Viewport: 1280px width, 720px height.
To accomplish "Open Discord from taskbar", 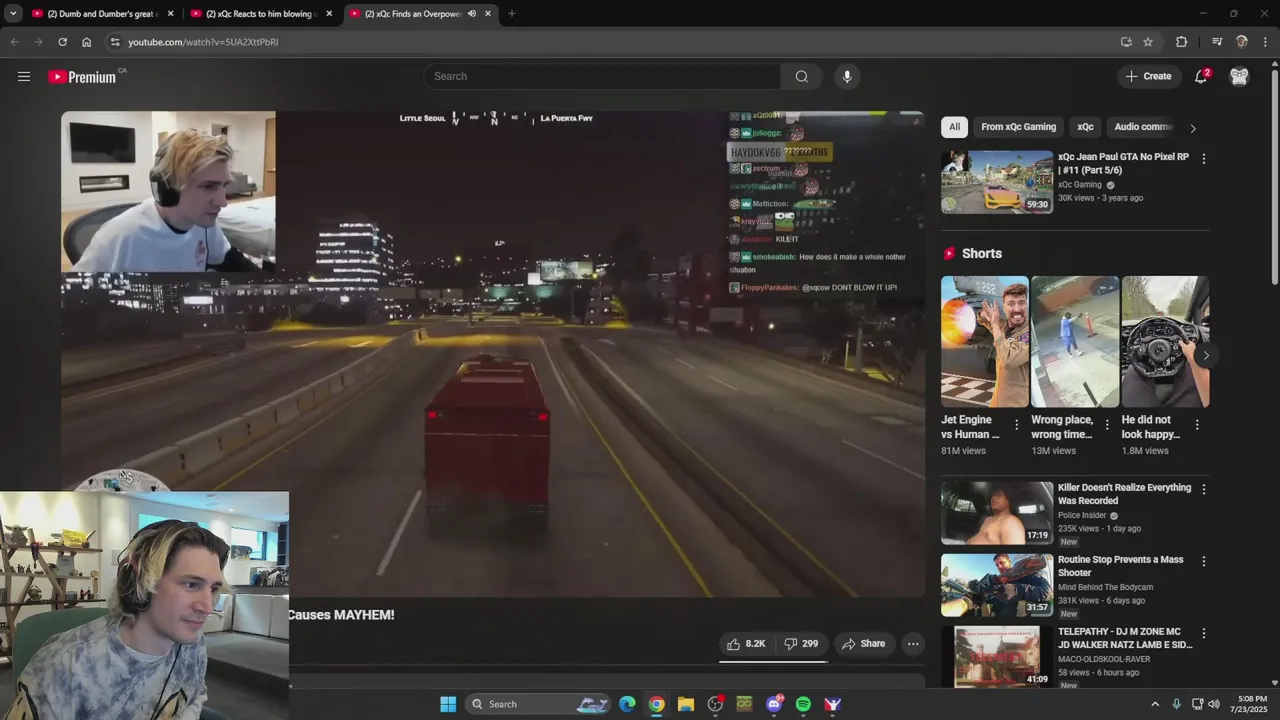I will click(x=774, y=704).
